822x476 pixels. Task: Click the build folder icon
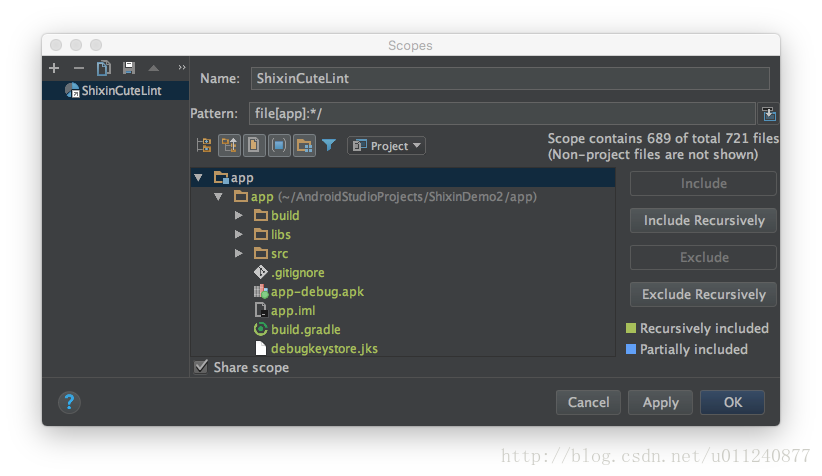(261, 215)
